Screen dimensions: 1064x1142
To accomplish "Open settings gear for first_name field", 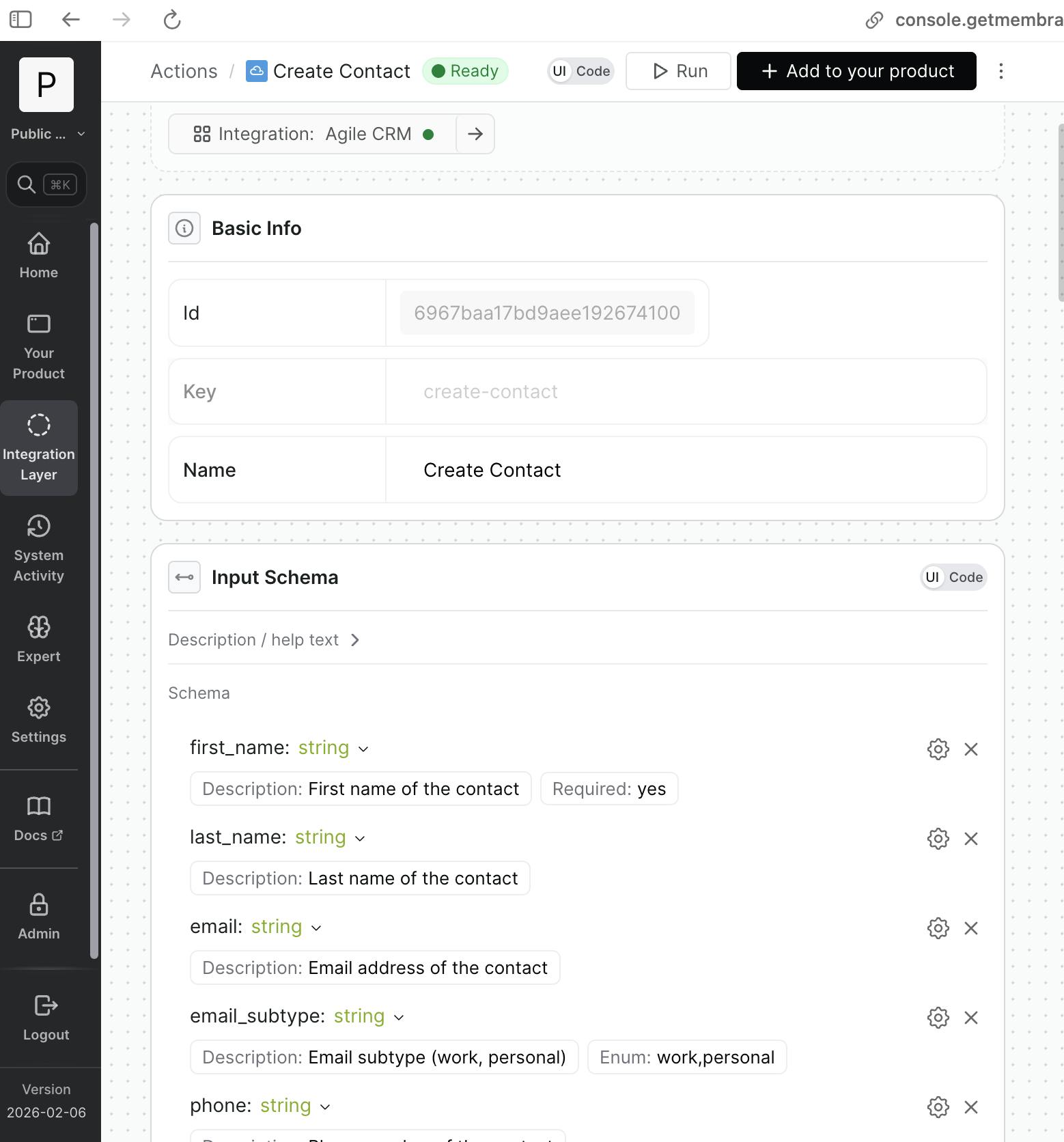I will coord(938,749).
